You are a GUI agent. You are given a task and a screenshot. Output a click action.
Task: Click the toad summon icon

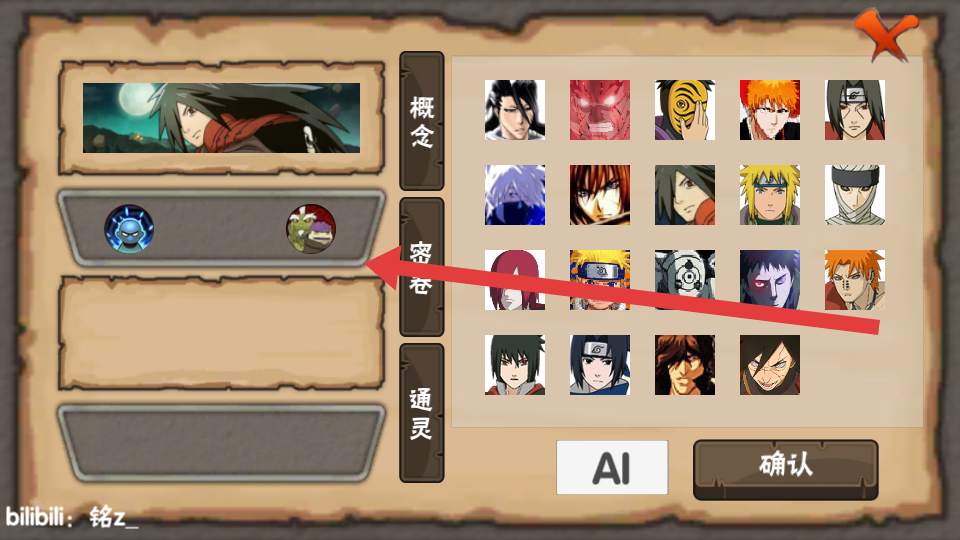point(311,229)
